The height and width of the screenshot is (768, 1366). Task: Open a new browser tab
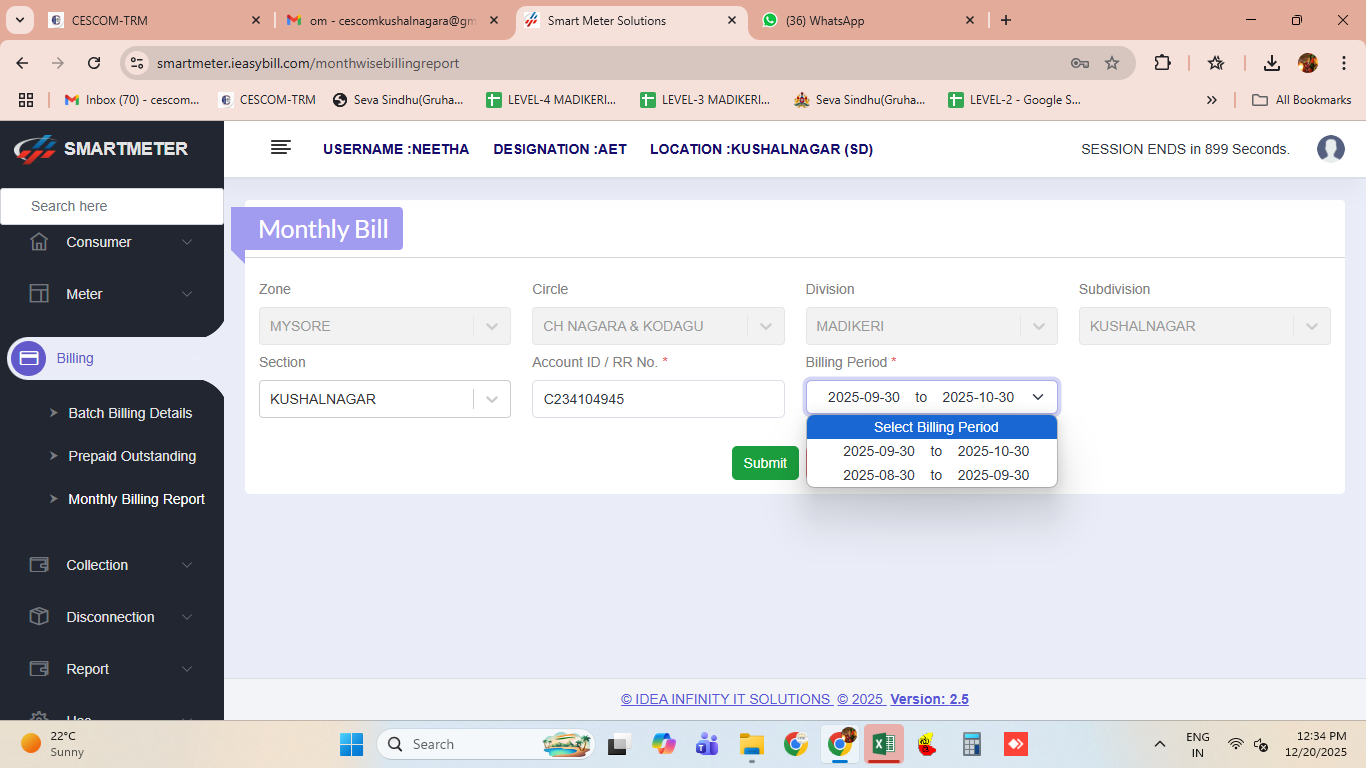pyautogui.click(x=1006, y=20)
